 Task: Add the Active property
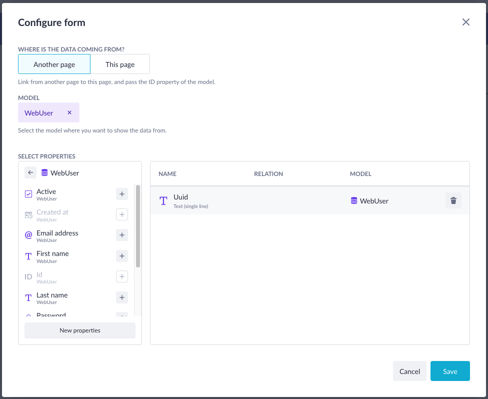122,194
